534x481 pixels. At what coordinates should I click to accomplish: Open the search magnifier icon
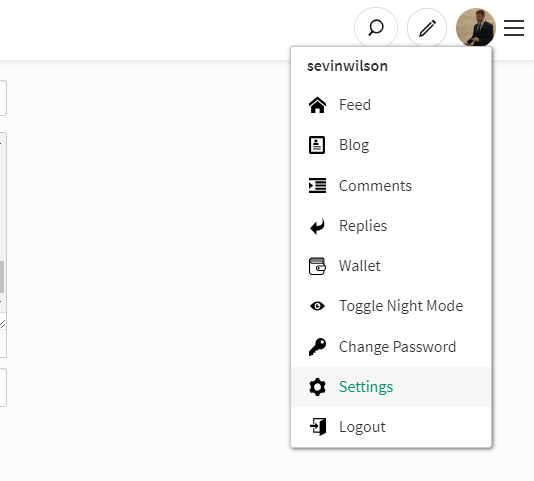(376, 28)
